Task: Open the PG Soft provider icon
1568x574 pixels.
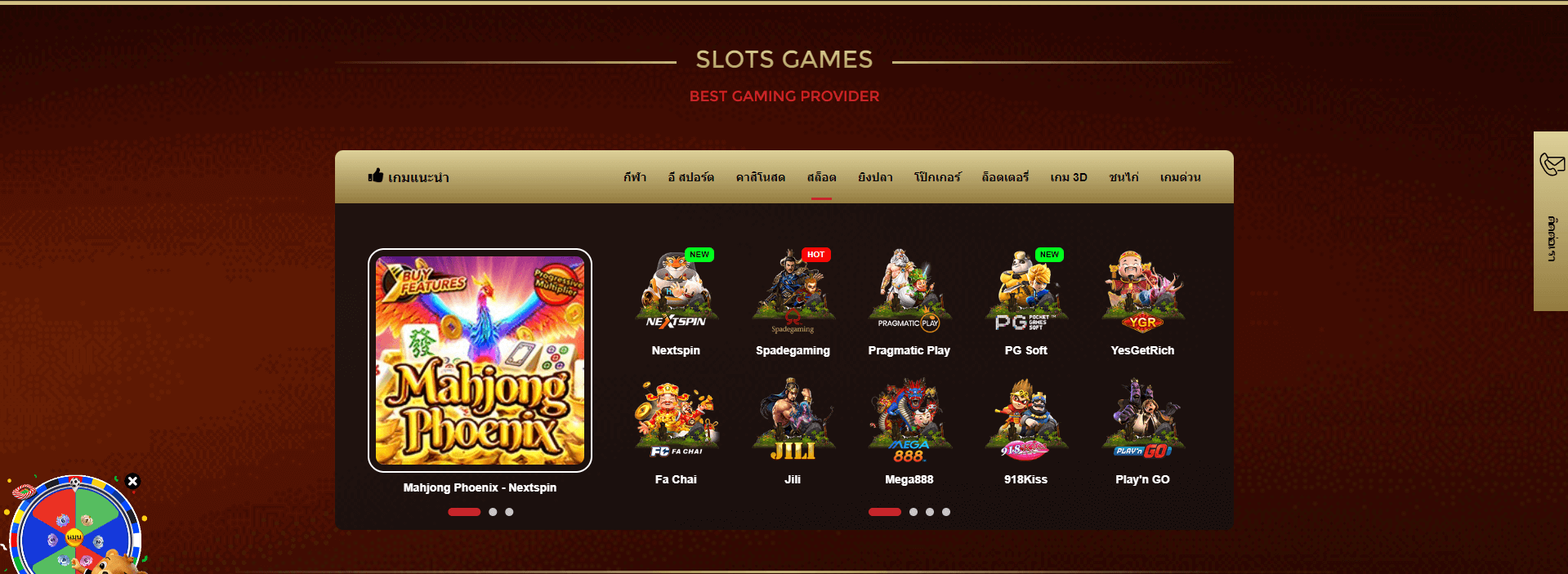Action: click(x=1026, y=290)
